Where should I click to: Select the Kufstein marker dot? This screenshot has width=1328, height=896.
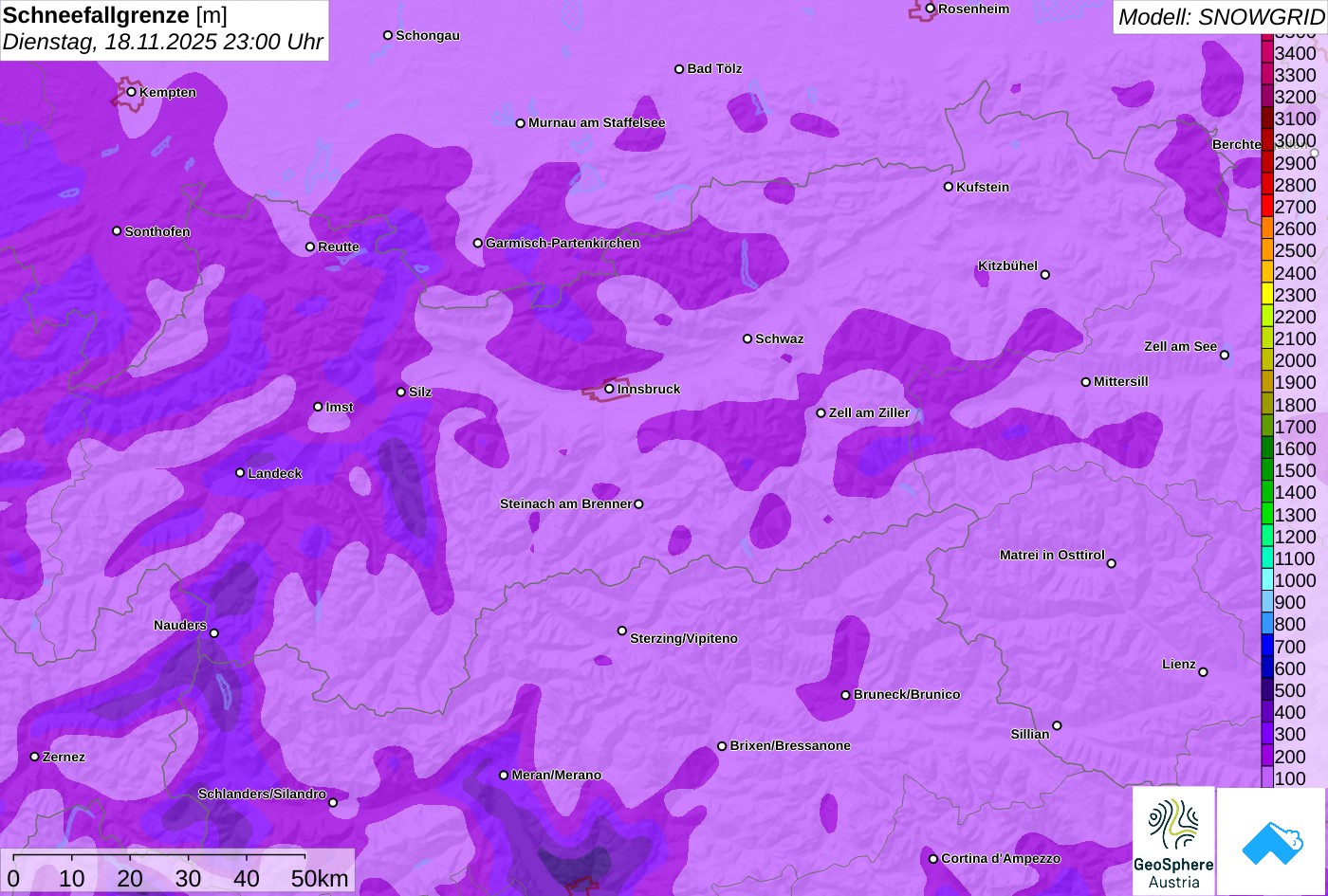click(948, 187)
